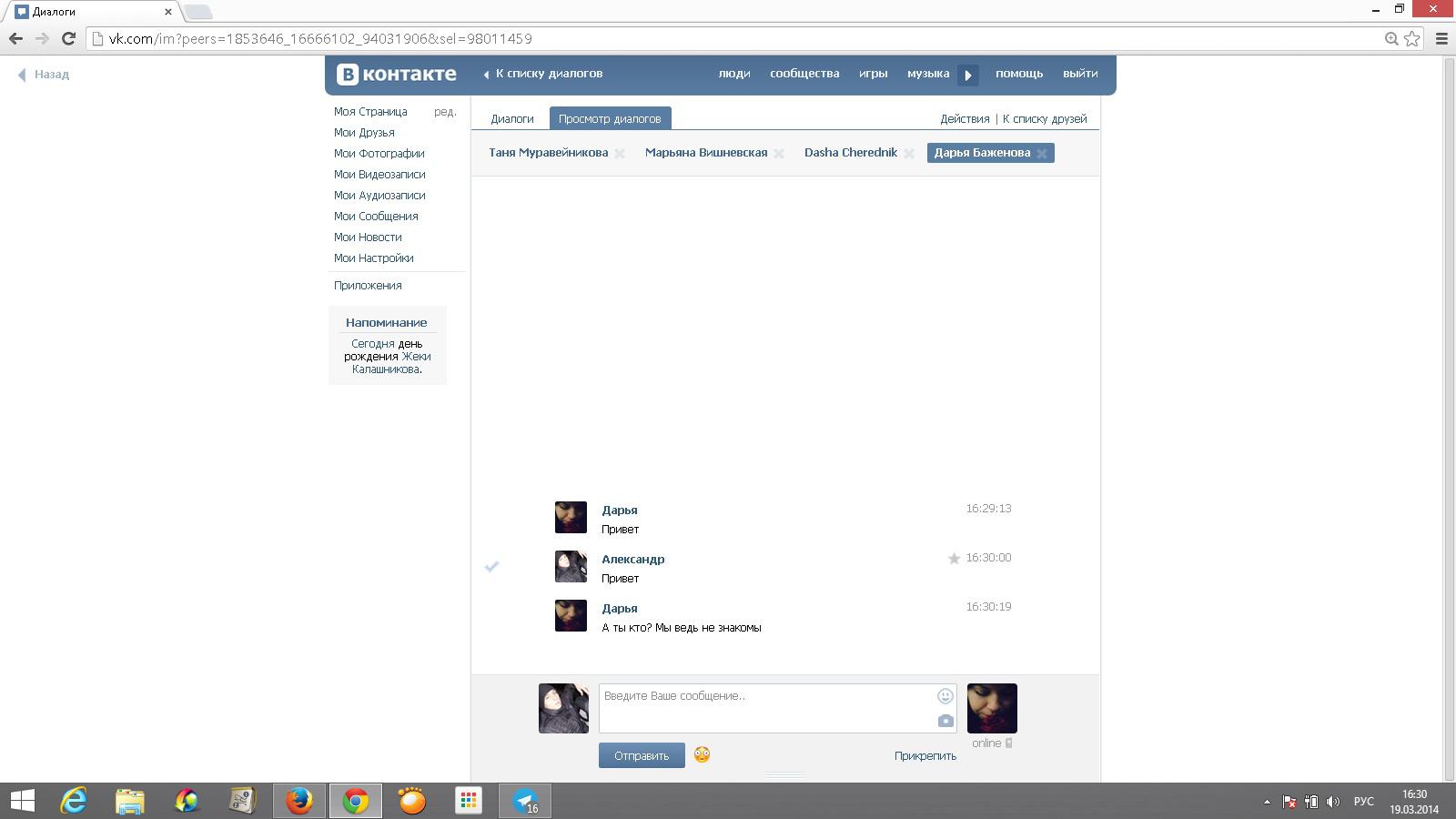Open File Explorer from taskbar
This screenshot has height=819, width=1456.
point(130,801)
